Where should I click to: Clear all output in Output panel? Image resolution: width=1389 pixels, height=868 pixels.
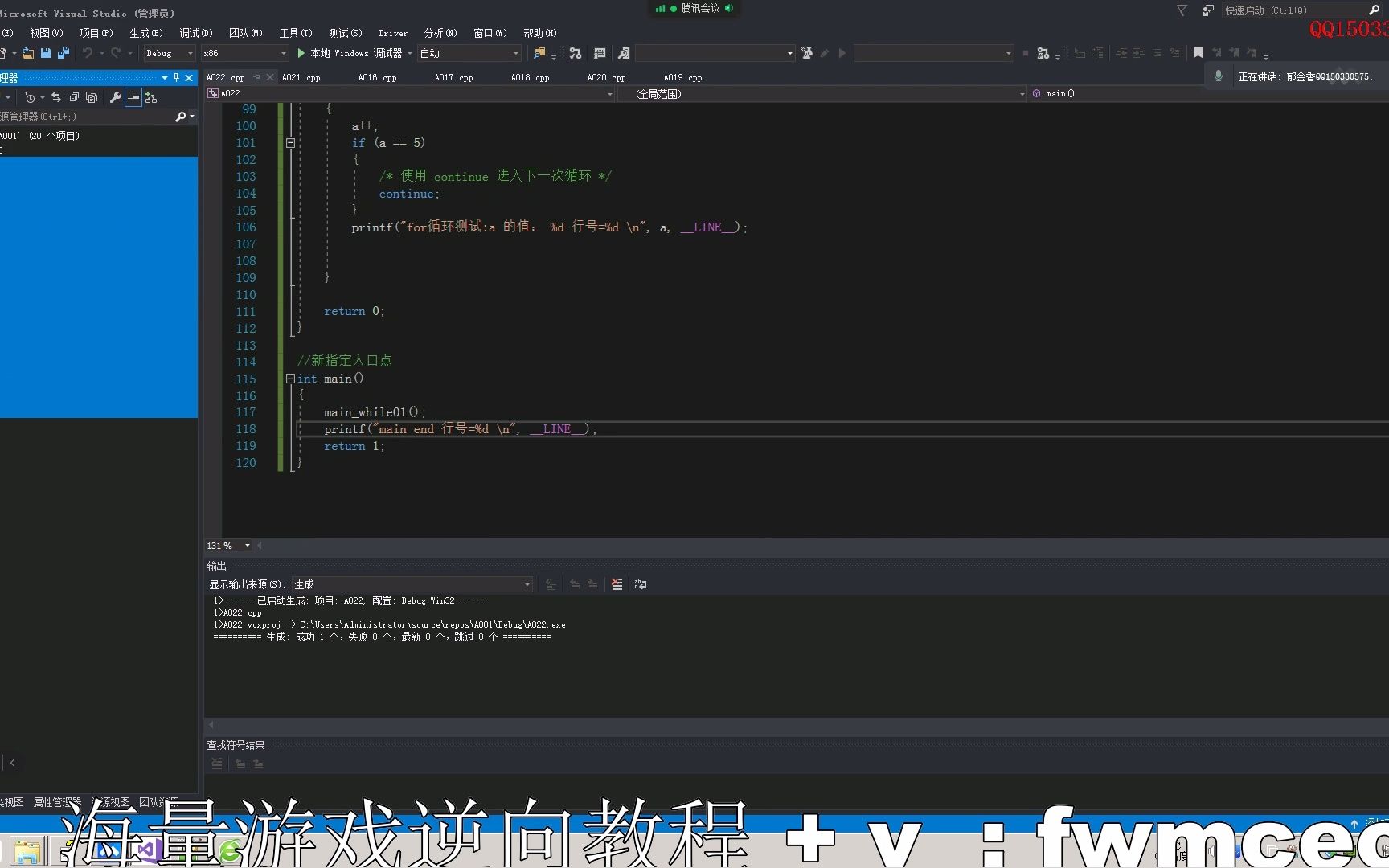coord(617,584)
